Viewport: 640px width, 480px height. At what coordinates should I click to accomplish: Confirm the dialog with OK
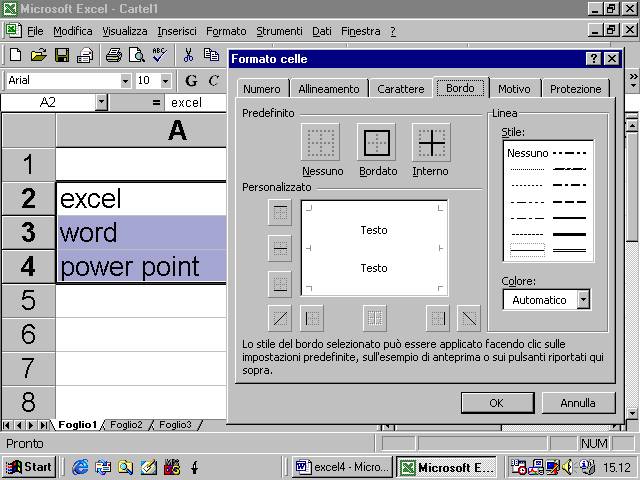pyautogui.click(x=498, y=403)
